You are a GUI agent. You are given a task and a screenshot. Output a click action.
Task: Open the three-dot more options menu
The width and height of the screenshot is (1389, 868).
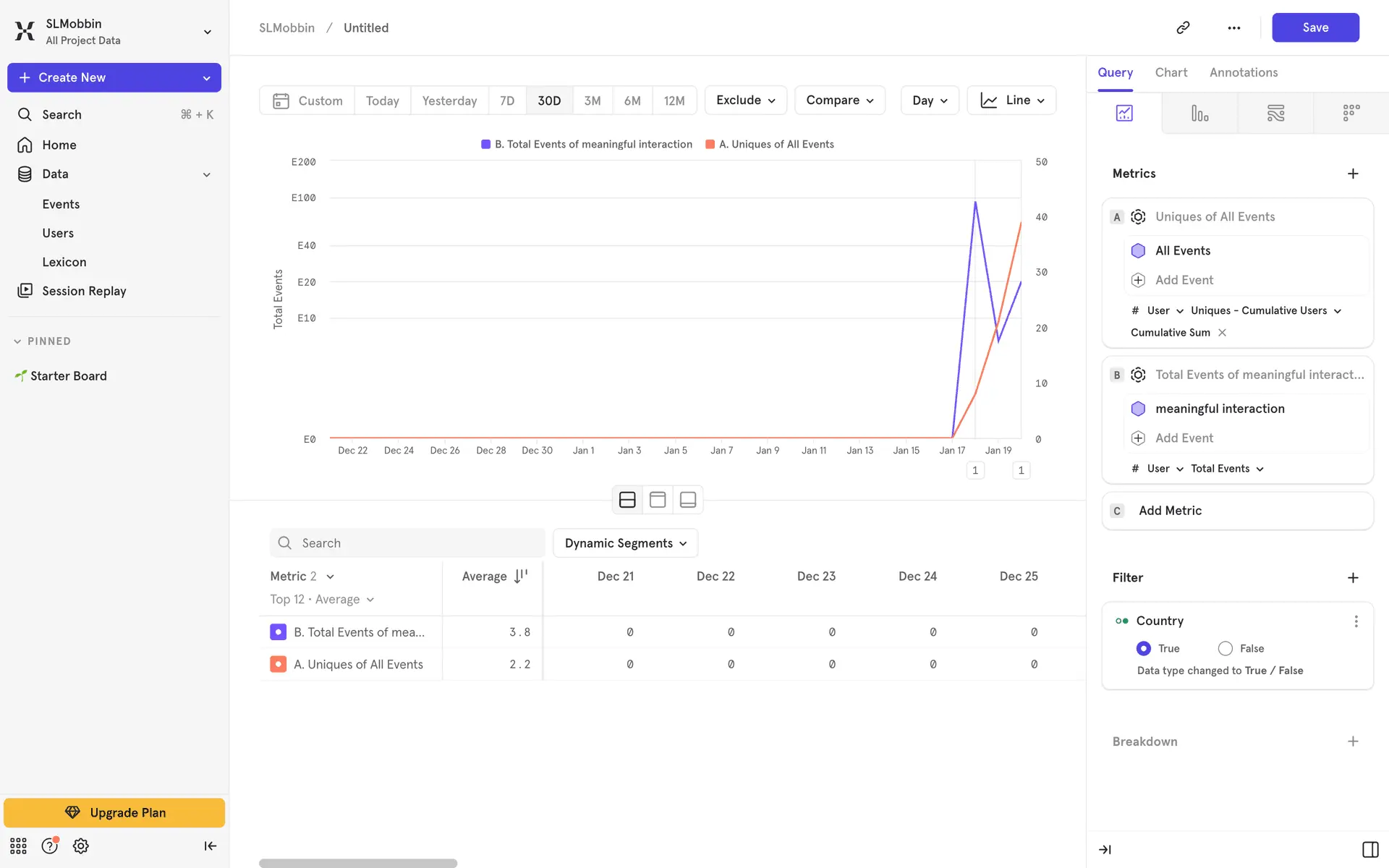[x=1234, y=27]
